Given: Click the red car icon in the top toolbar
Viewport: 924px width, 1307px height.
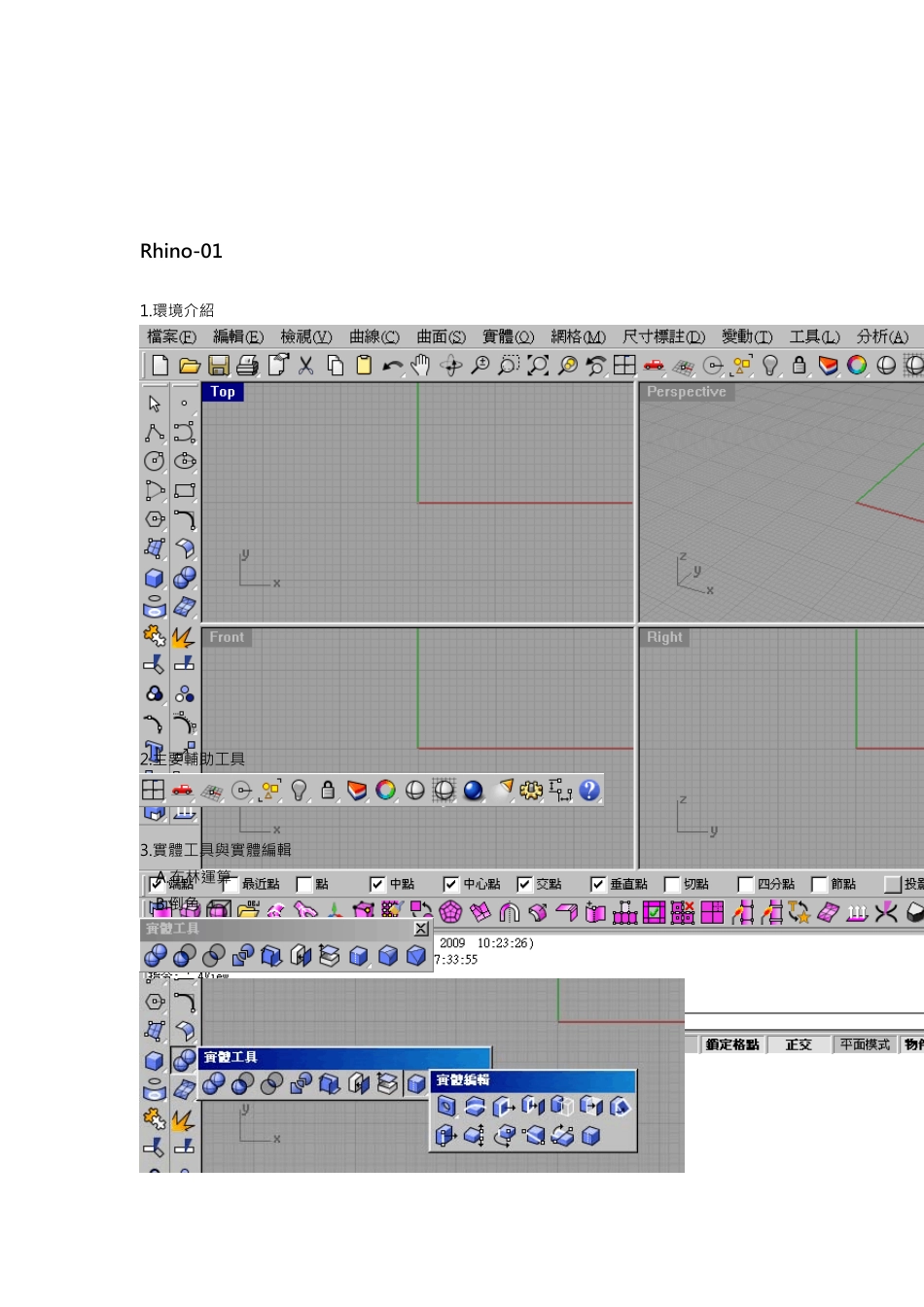Looking at the screenshot, I should coord(654,366).
